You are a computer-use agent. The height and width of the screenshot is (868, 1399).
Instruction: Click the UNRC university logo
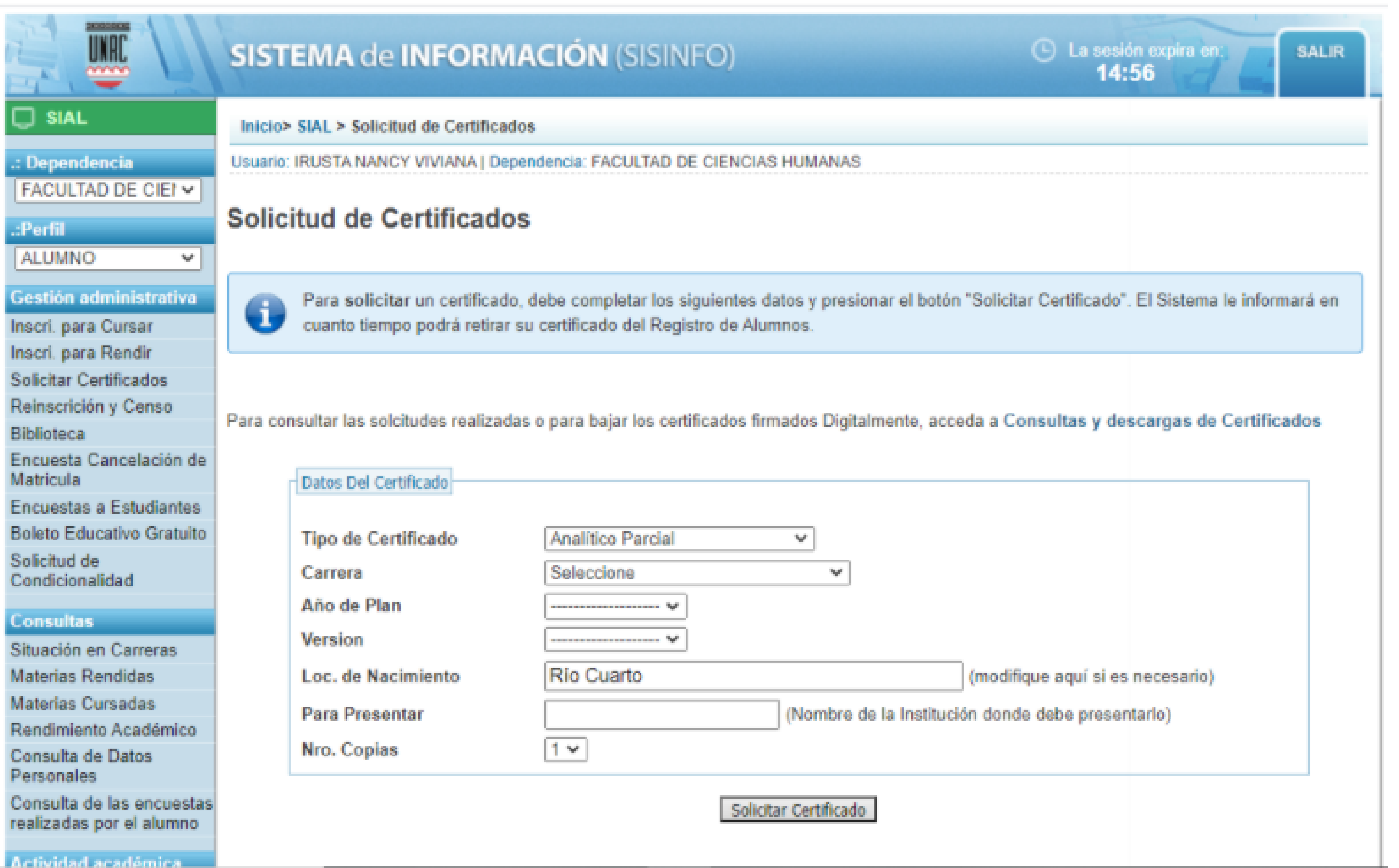click(108, 55)
